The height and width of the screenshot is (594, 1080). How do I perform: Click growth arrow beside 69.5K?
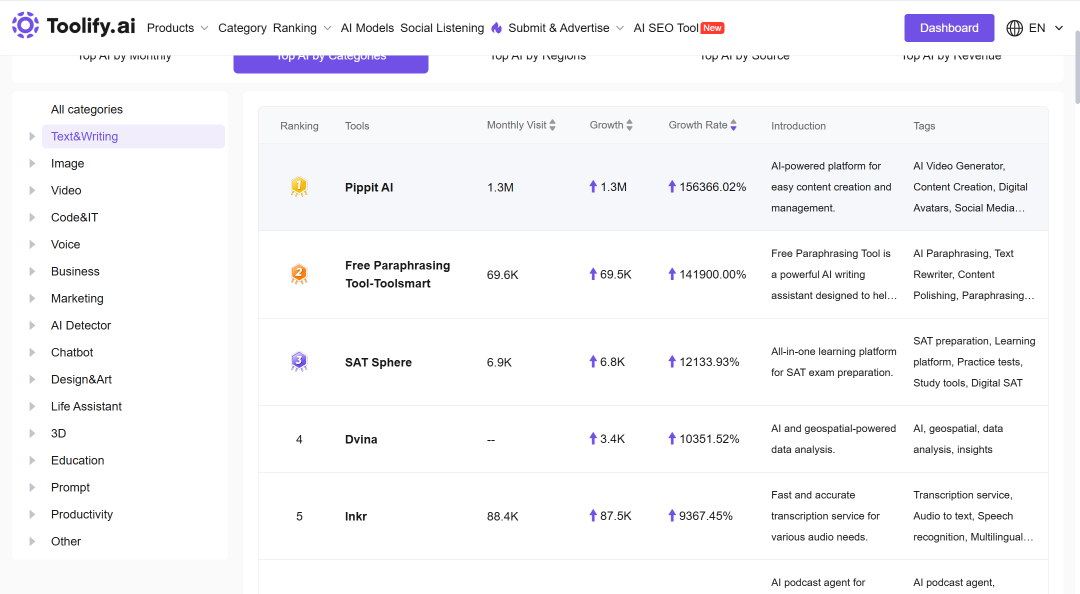[593, 274]
